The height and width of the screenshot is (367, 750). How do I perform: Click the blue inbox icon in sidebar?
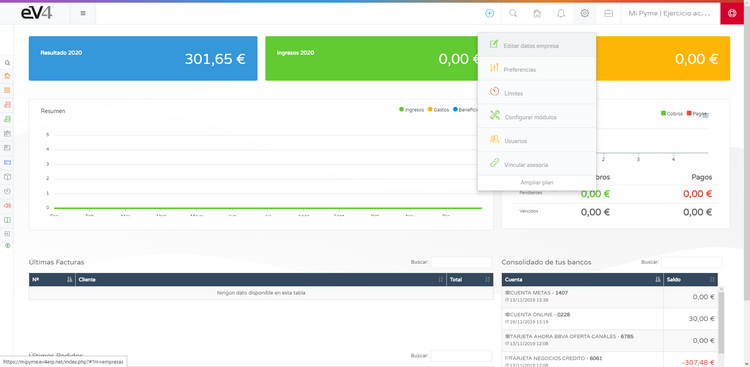[x=7, y=162]
